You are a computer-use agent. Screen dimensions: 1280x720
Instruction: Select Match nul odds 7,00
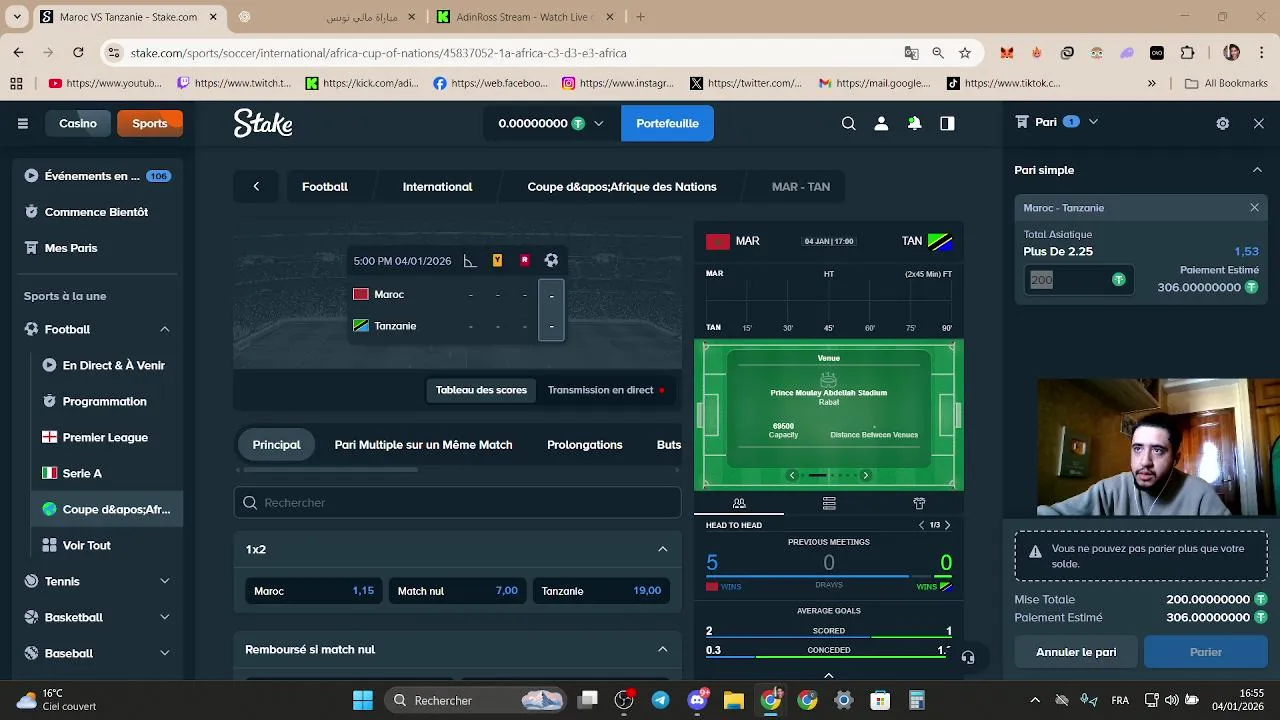[457, 591]
